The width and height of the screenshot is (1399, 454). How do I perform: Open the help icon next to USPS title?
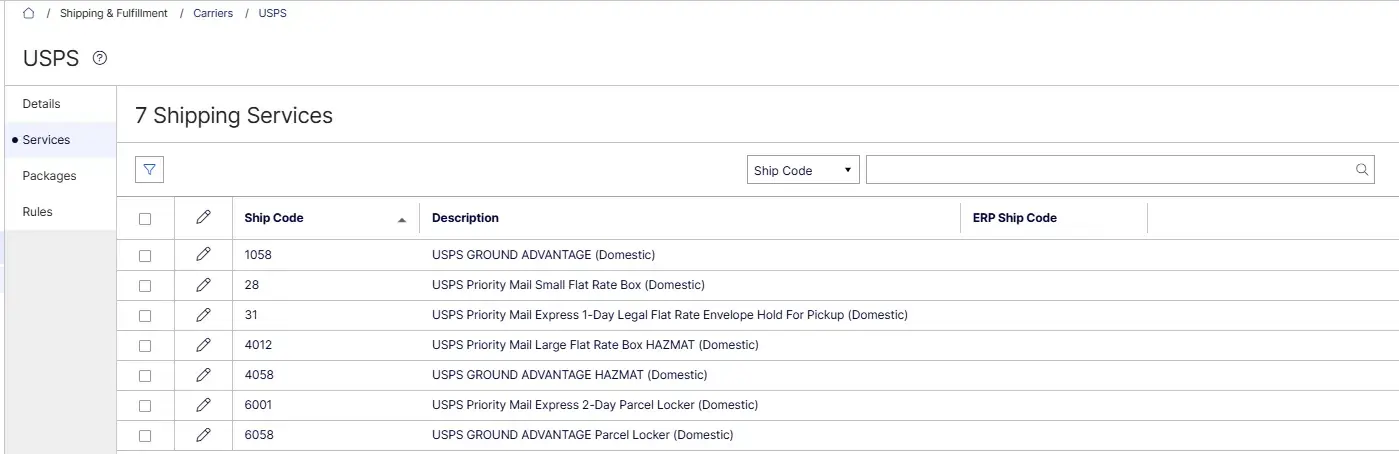[x=99, y=58]
